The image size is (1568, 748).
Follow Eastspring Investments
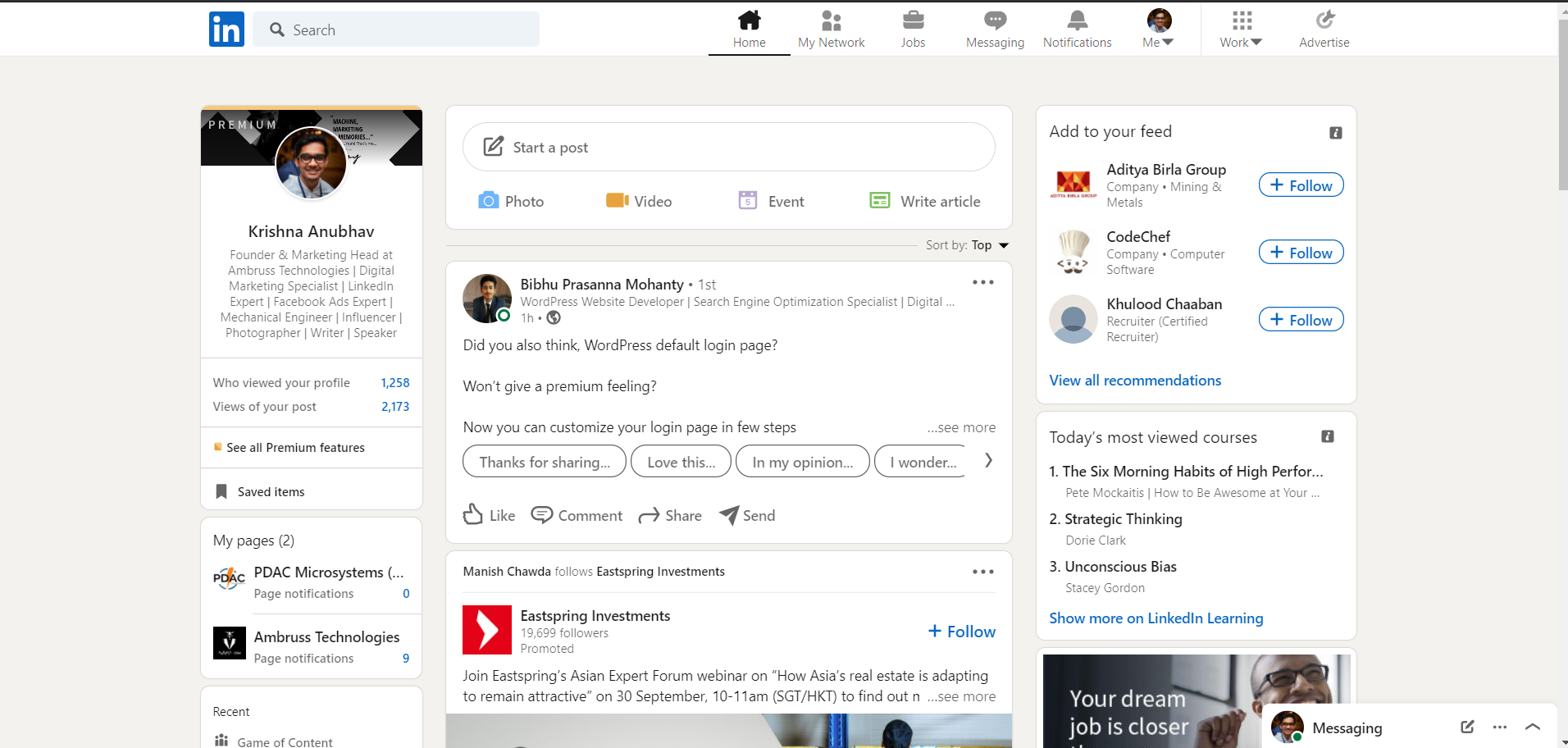click(962, 632)
